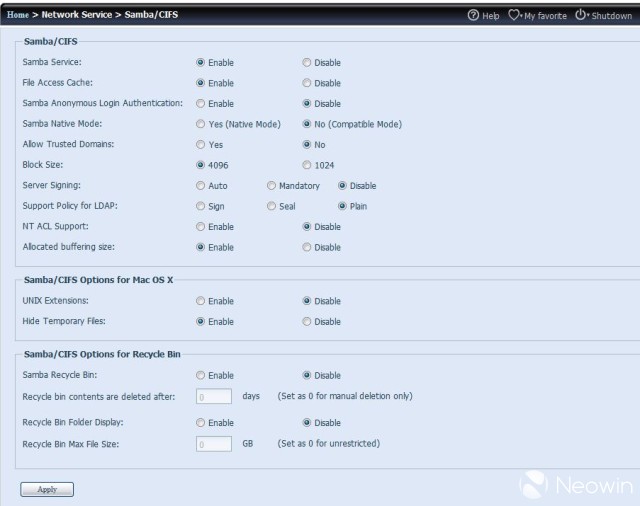The width and height of the screenshot is (640, 506).
Task: Disable UNIX Extensions
Action: 307,301
